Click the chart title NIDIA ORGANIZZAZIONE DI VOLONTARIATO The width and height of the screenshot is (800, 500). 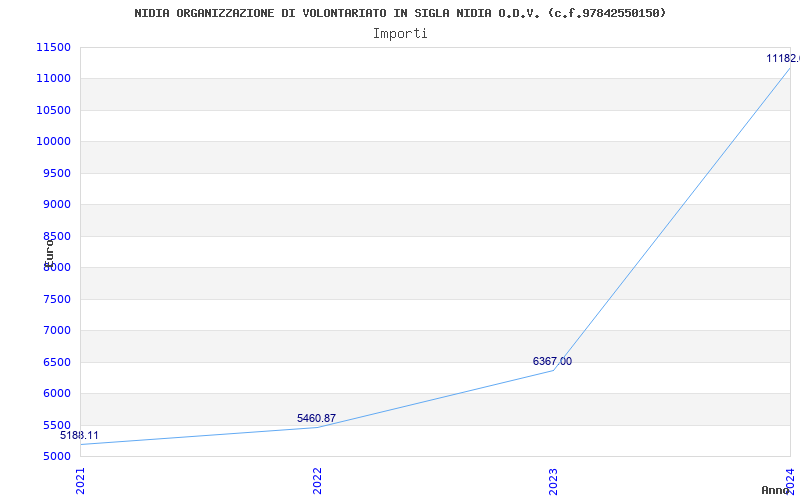(x=400, y=13)
